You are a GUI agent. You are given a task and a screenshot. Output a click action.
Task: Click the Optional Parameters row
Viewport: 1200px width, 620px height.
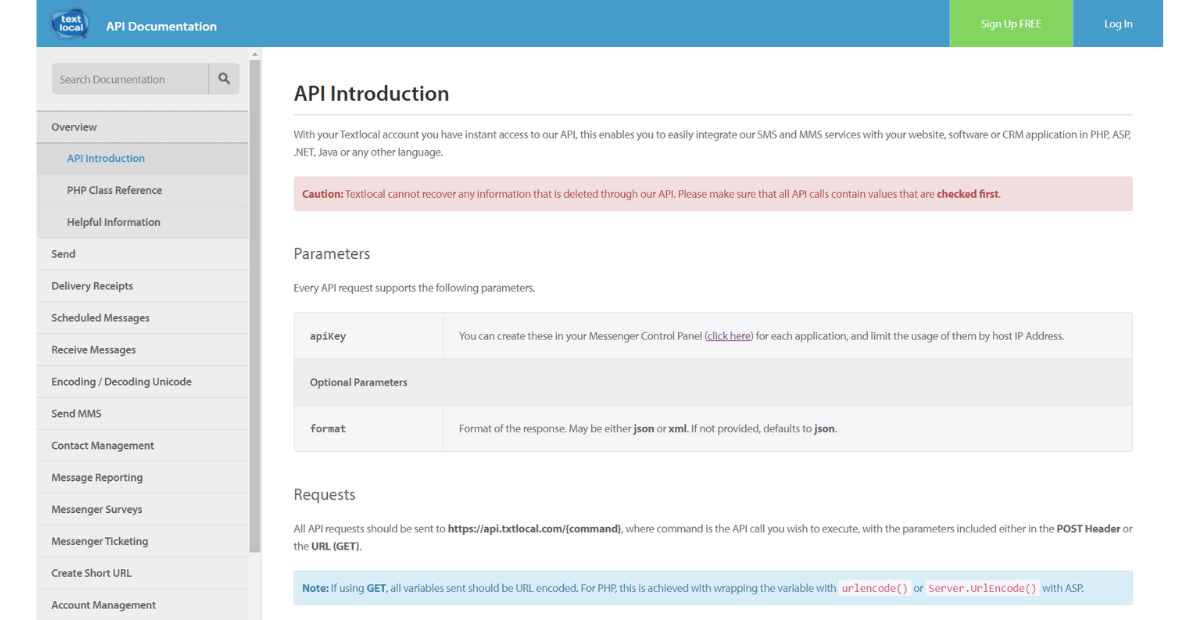pos(713,382)
